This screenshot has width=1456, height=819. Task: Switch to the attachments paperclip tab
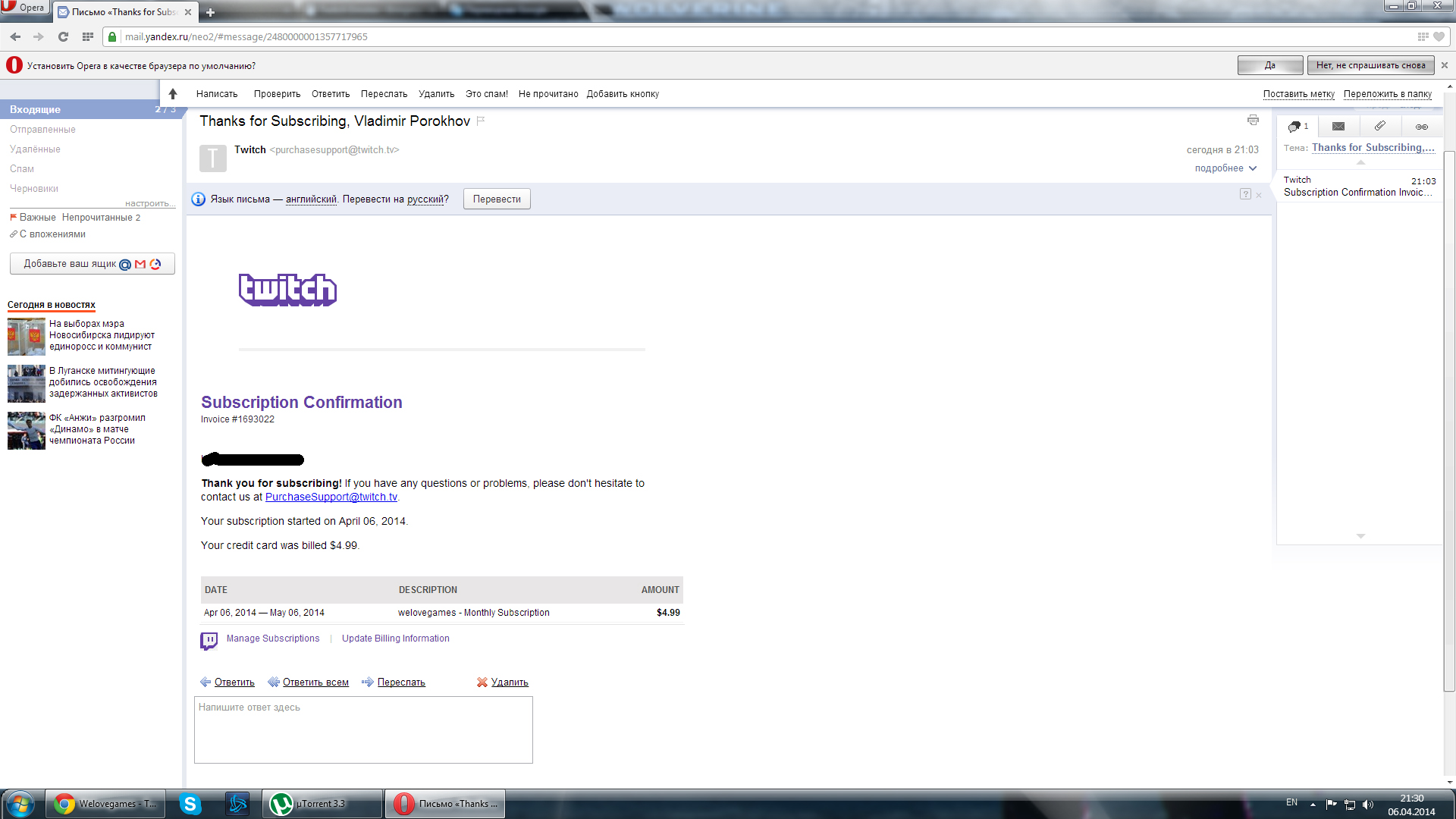(1380, 127)
